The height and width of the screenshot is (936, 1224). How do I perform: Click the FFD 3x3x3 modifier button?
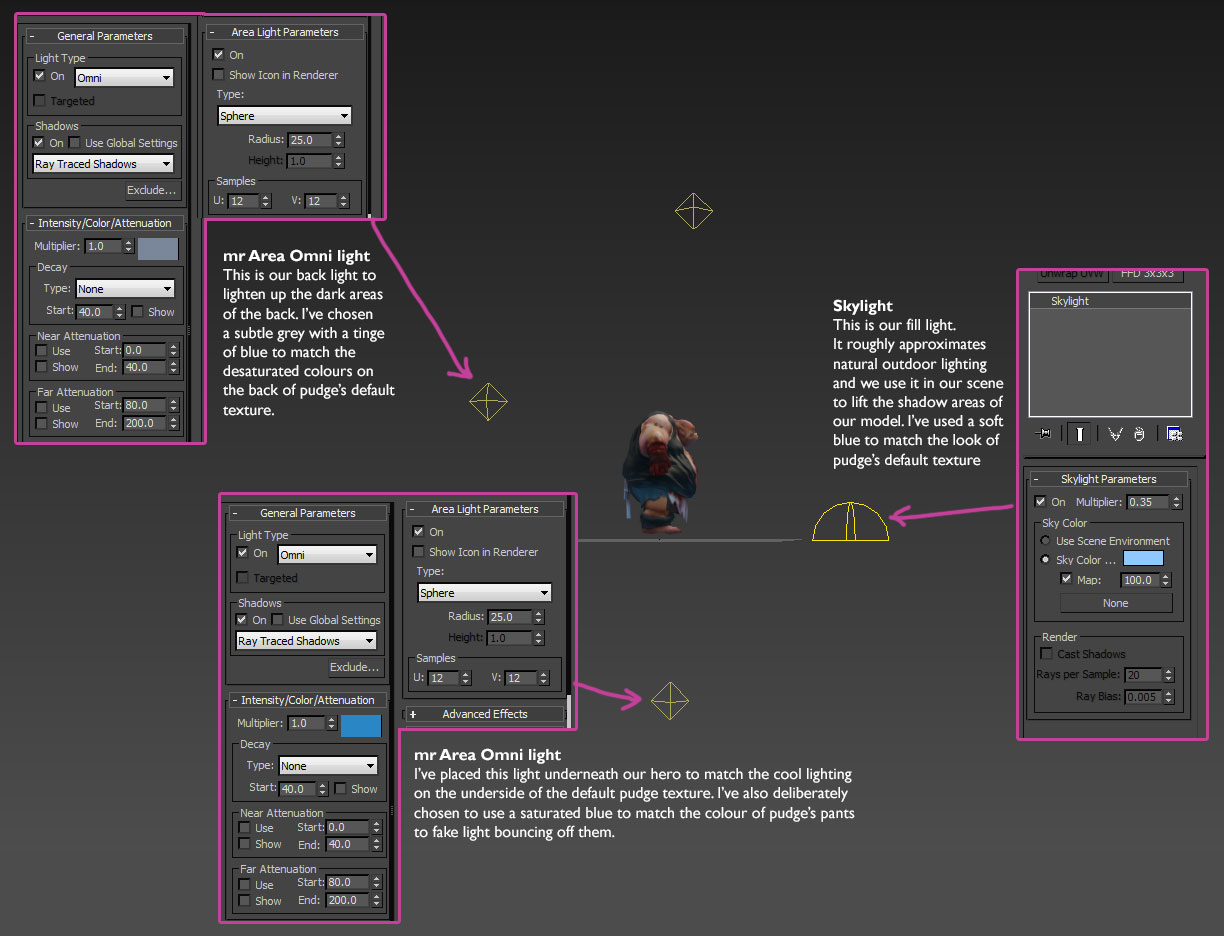(x=1148, y=274)
